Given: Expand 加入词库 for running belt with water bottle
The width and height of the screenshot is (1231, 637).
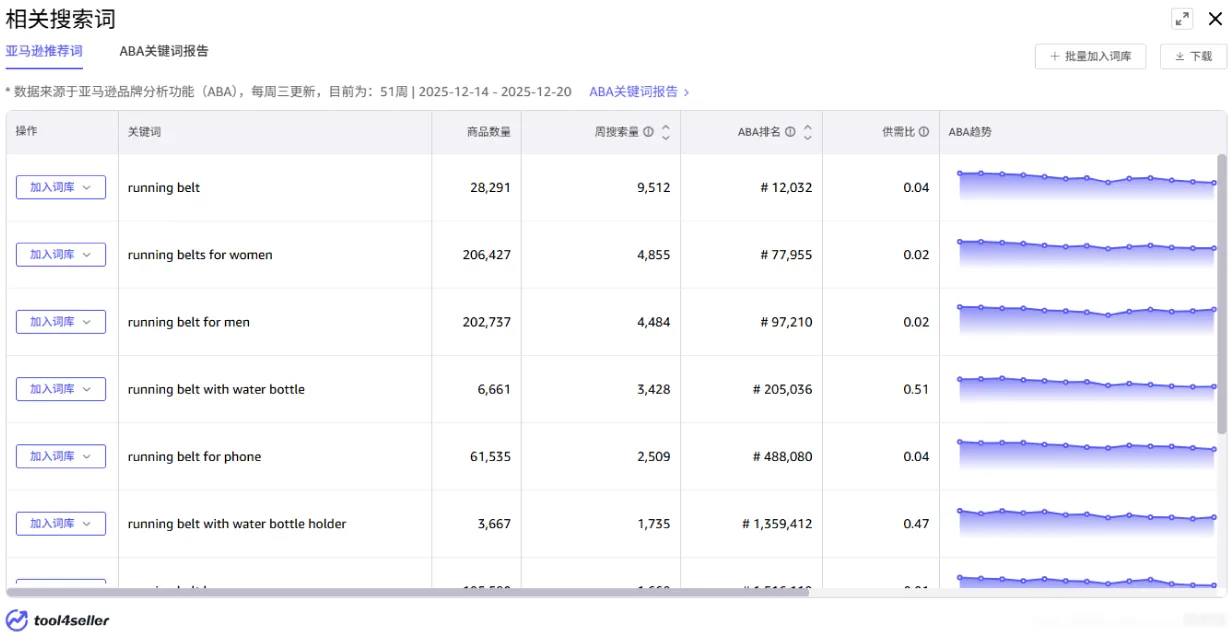Looking at the screenshot, I should tap(61, 389).
